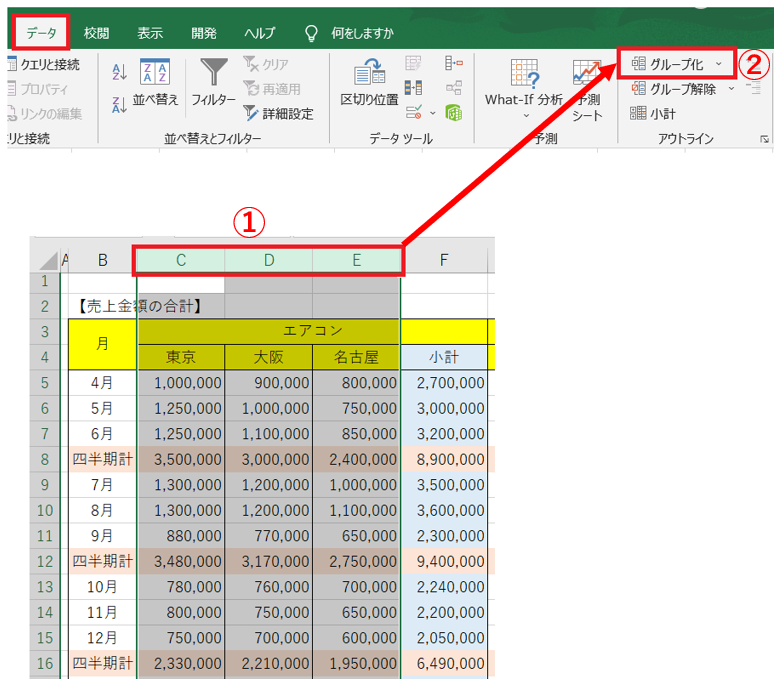Click Manage Data Model green icon
The image size is (778, 683).
click(x=454, y=113)
